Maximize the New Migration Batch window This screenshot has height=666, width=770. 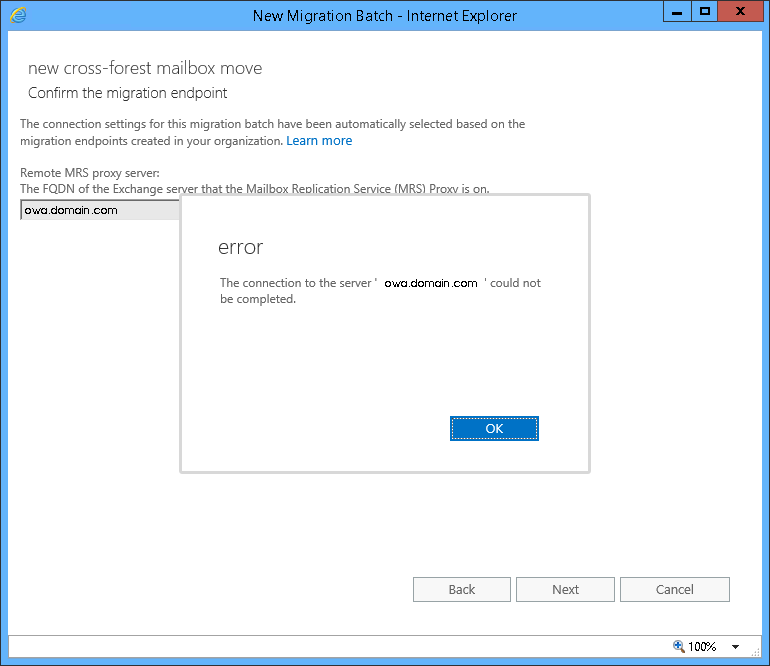(705, 11)
